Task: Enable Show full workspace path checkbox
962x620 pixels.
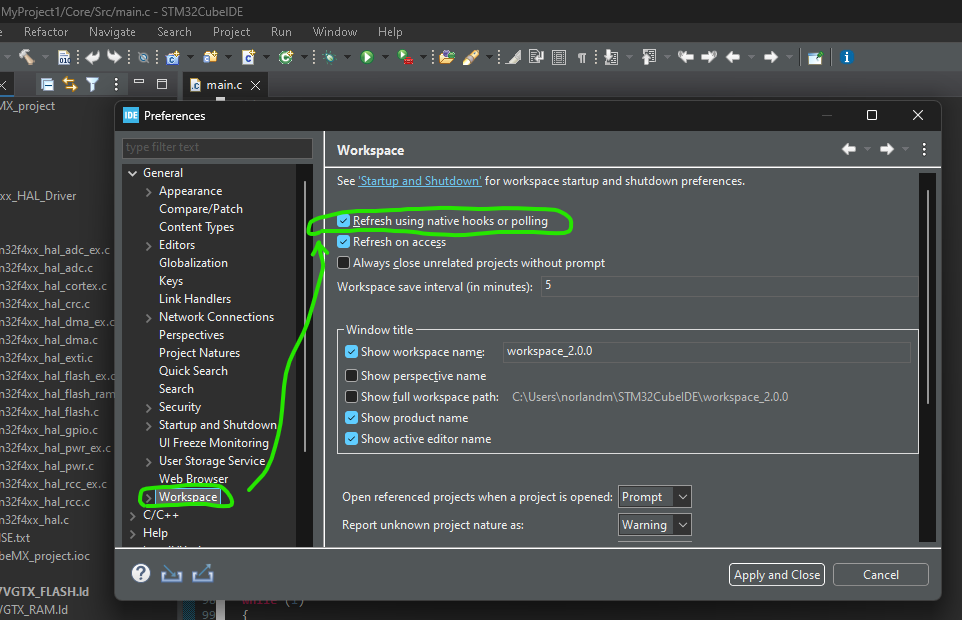Action: point(352,396)
